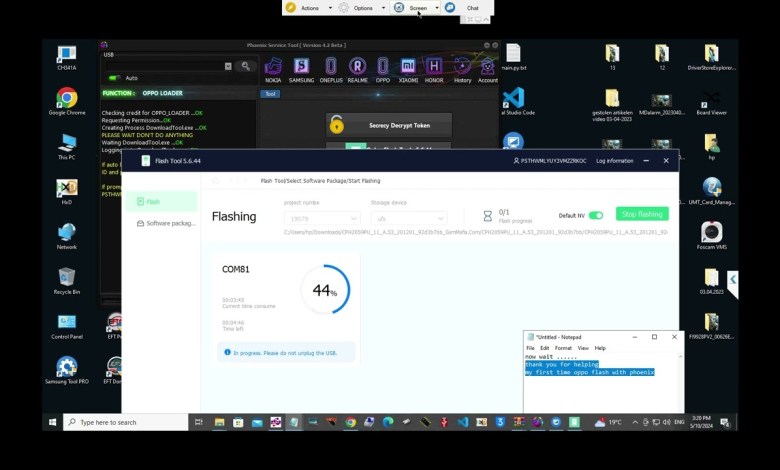Open File Explorer on taskbar
The width and height of the screenshot is (780, 470).
click(x=219, y=422)
